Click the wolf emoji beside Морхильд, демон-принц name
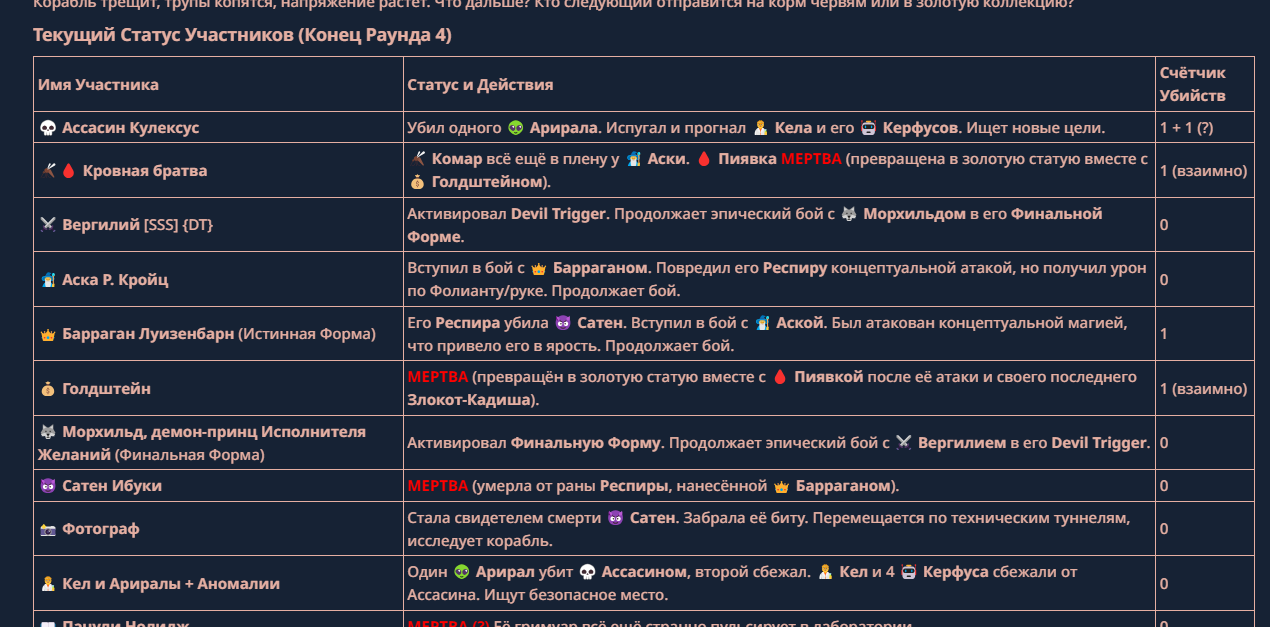1270x627 pixels. [47, 432]
